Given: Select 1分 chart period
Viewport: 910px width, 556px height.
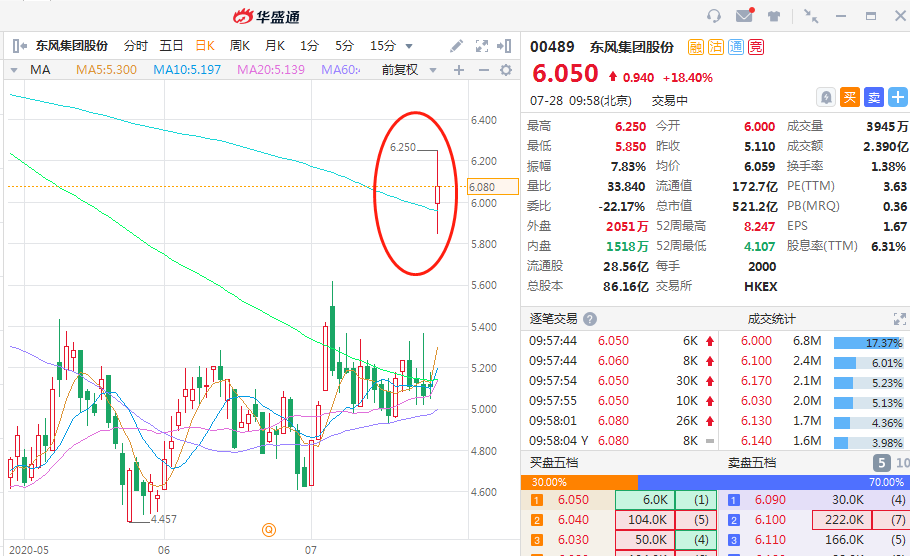Looking at the screenshot, I should click(309, 46).
